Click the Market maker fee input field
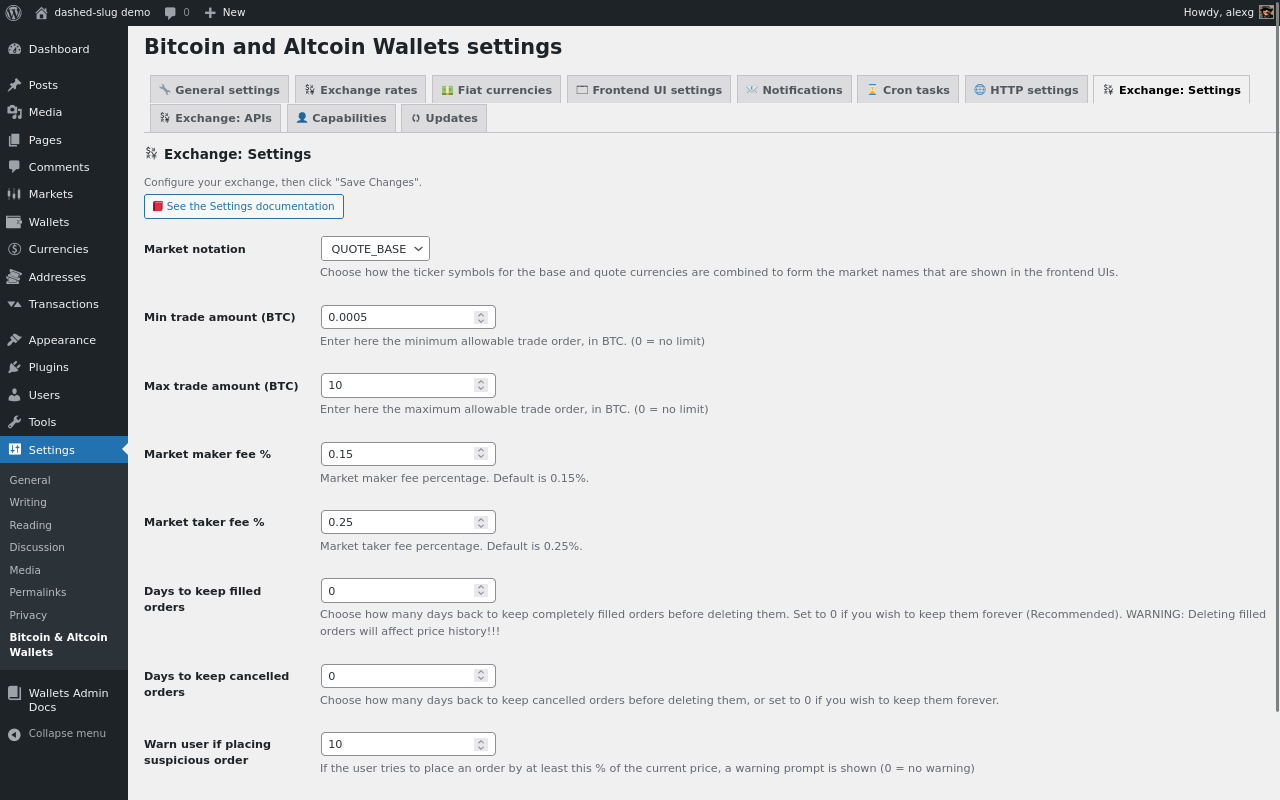Screen dimensions: 1280x800 pyautogui.click(x=408, y=454)
